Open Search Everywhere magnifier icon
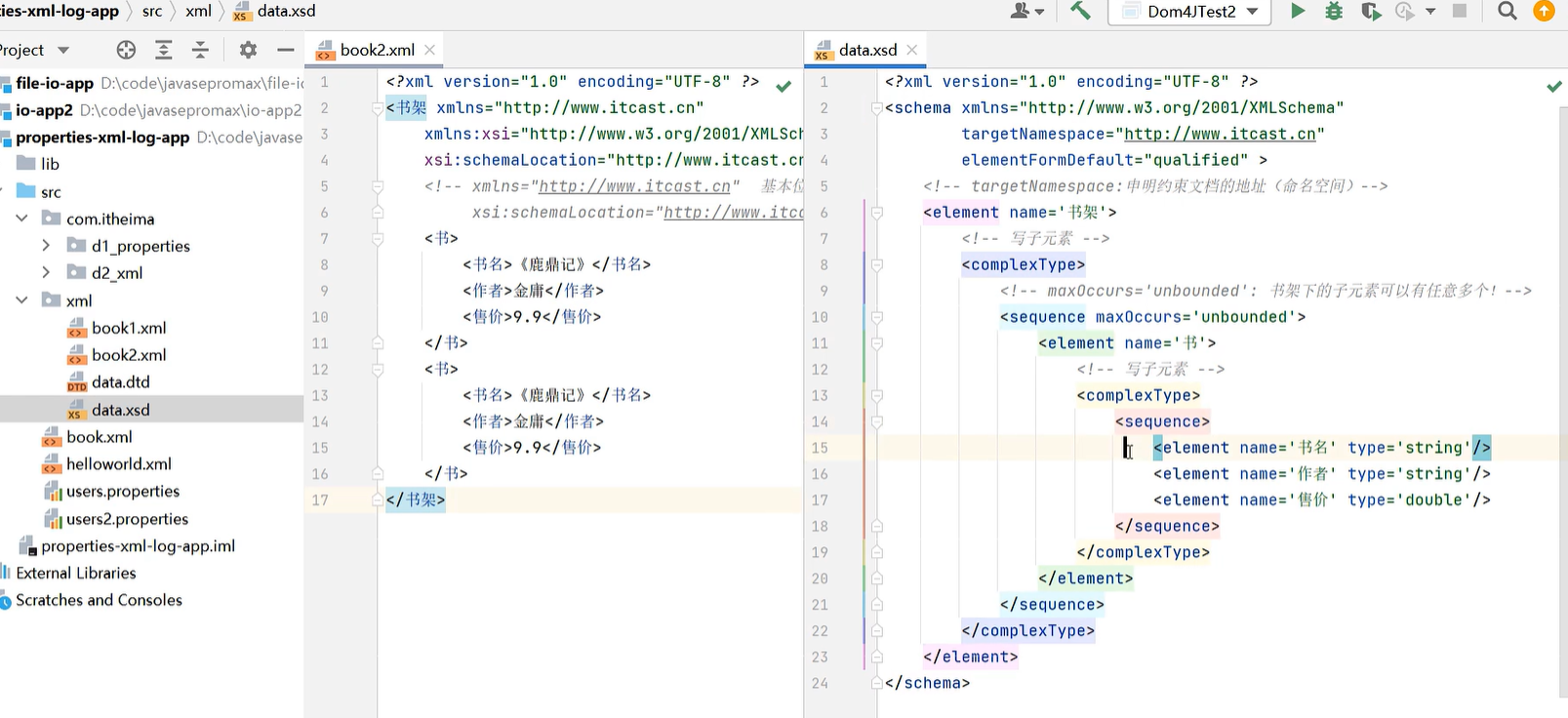 pos(1508,11)
